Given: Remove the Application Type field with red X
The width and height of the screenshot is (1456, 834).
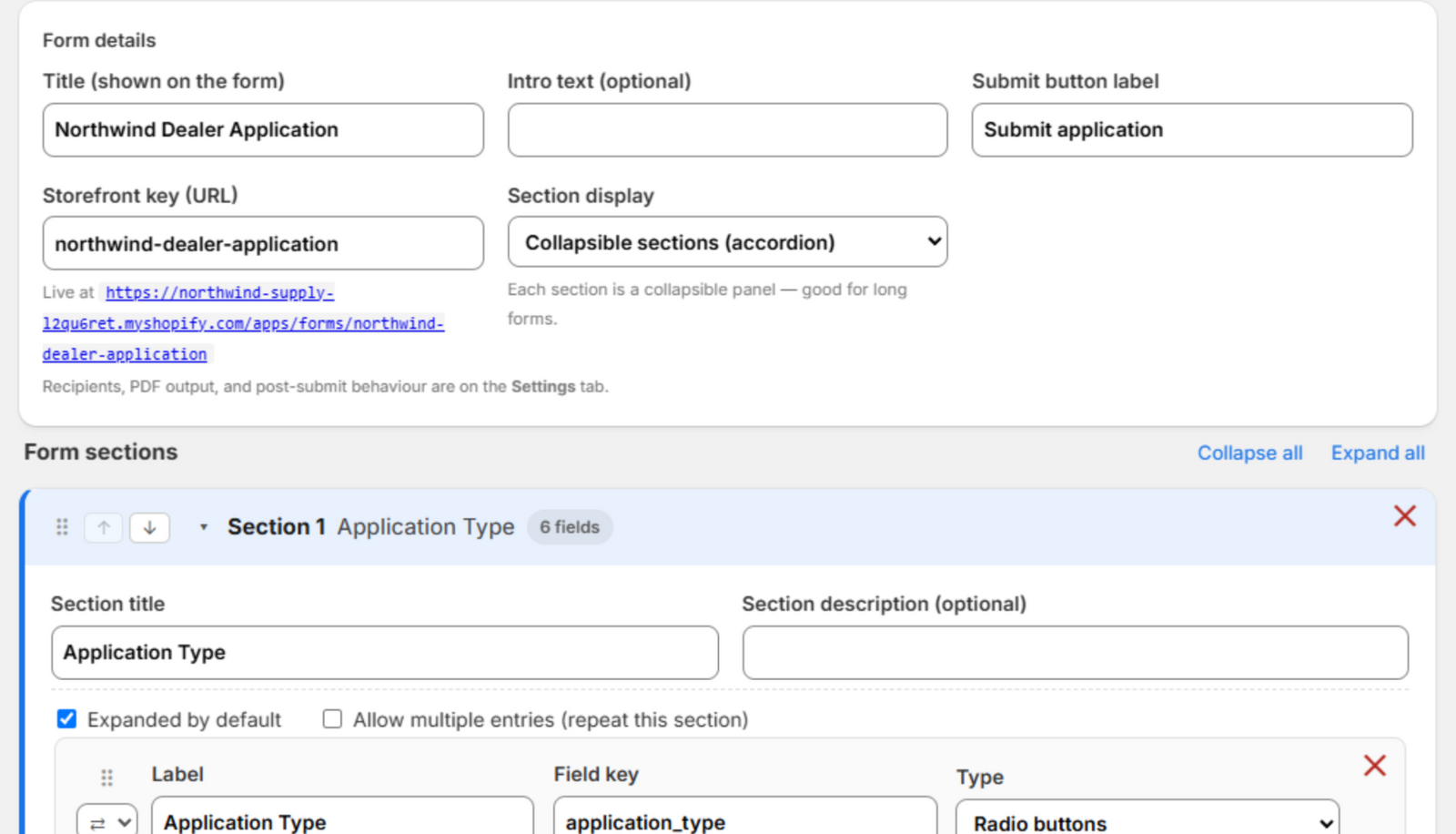Looking at the screenshot, I should [1375, 766].
